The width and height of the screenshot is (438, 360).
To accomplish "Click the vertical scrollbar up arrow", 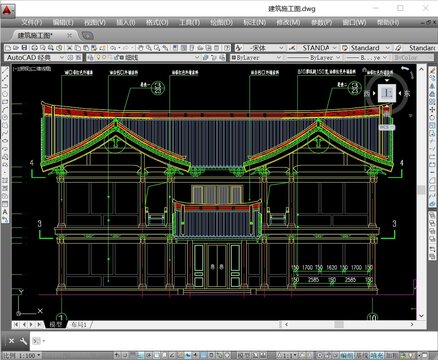I will click(421, 69).
